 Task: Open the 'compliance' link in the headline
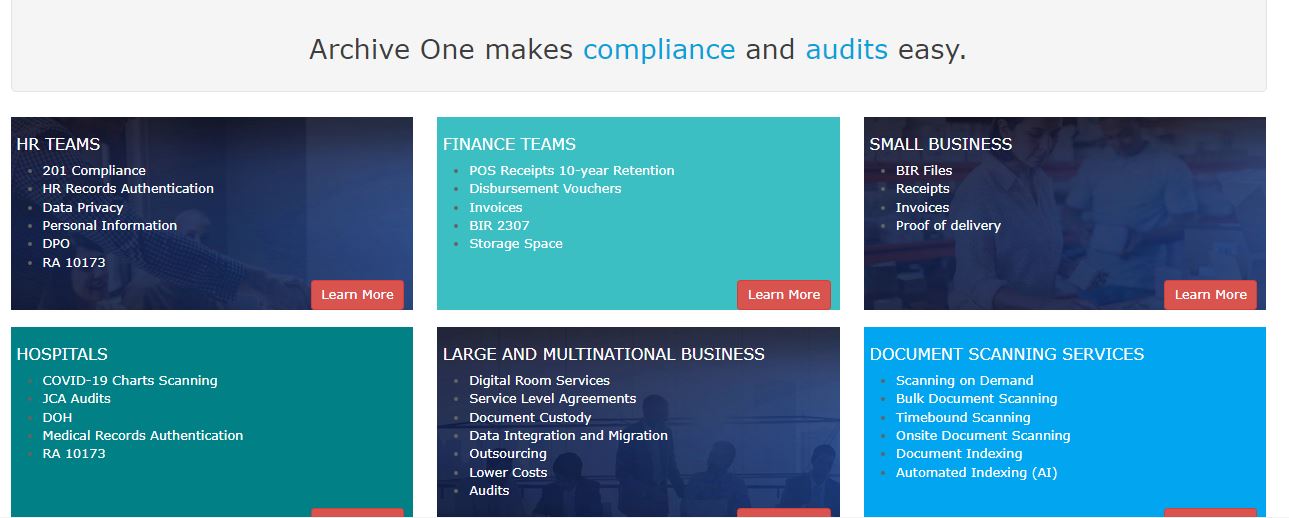(659, 50)
